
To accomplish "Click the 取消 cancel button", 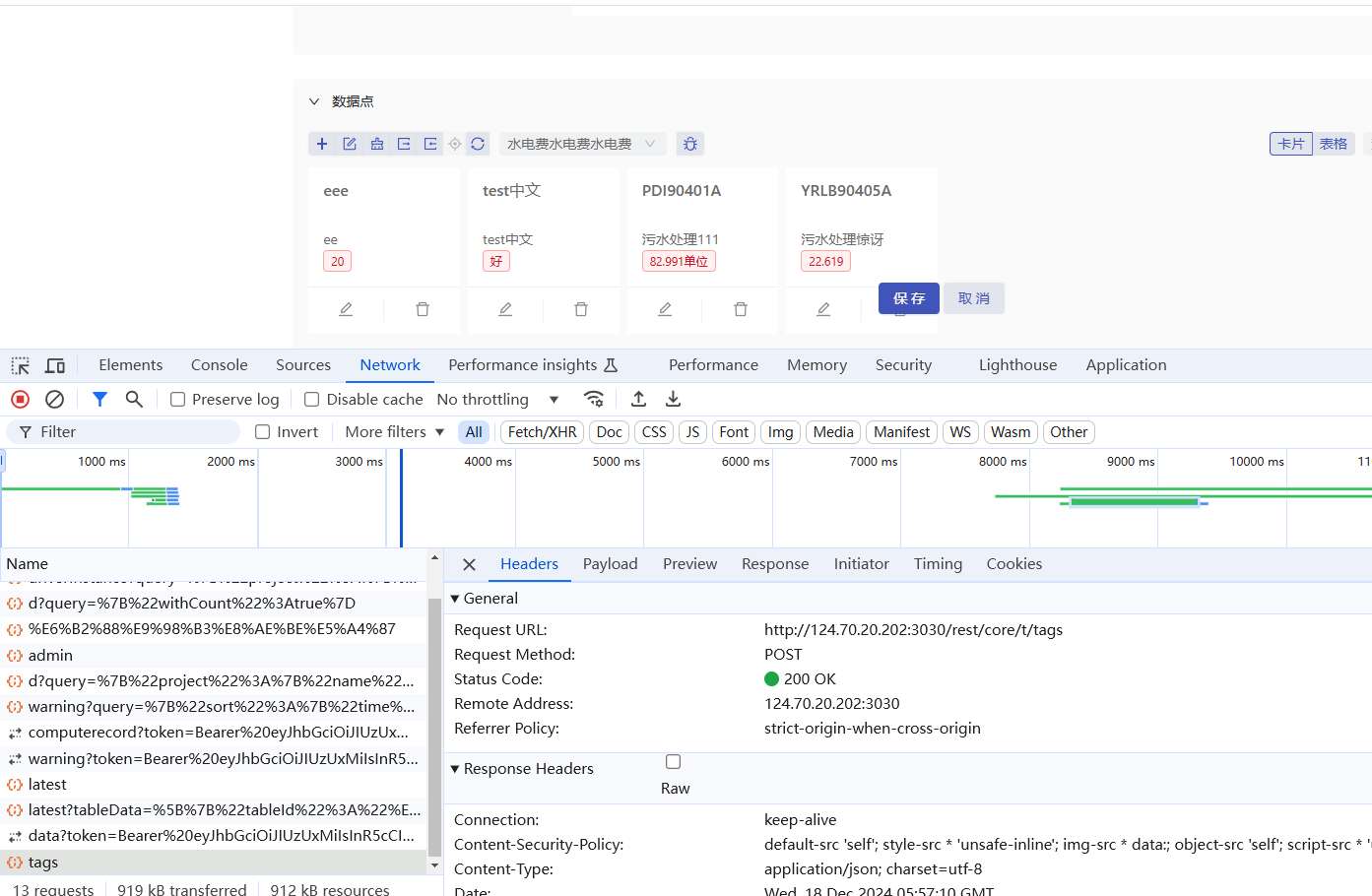I will coord(974,298).
